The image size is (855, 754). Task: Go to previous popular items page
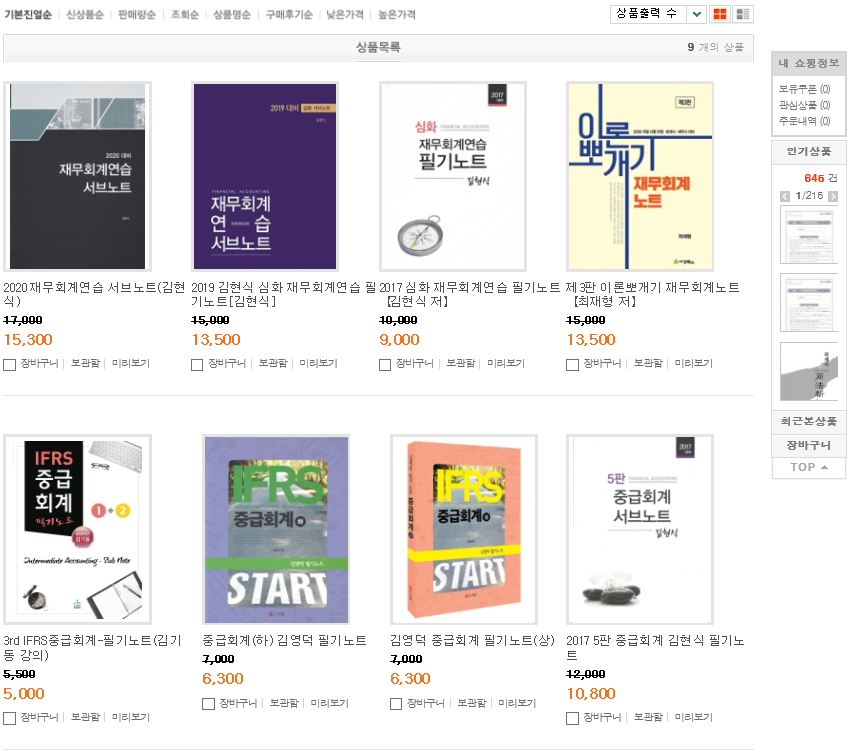pos(785,196)
